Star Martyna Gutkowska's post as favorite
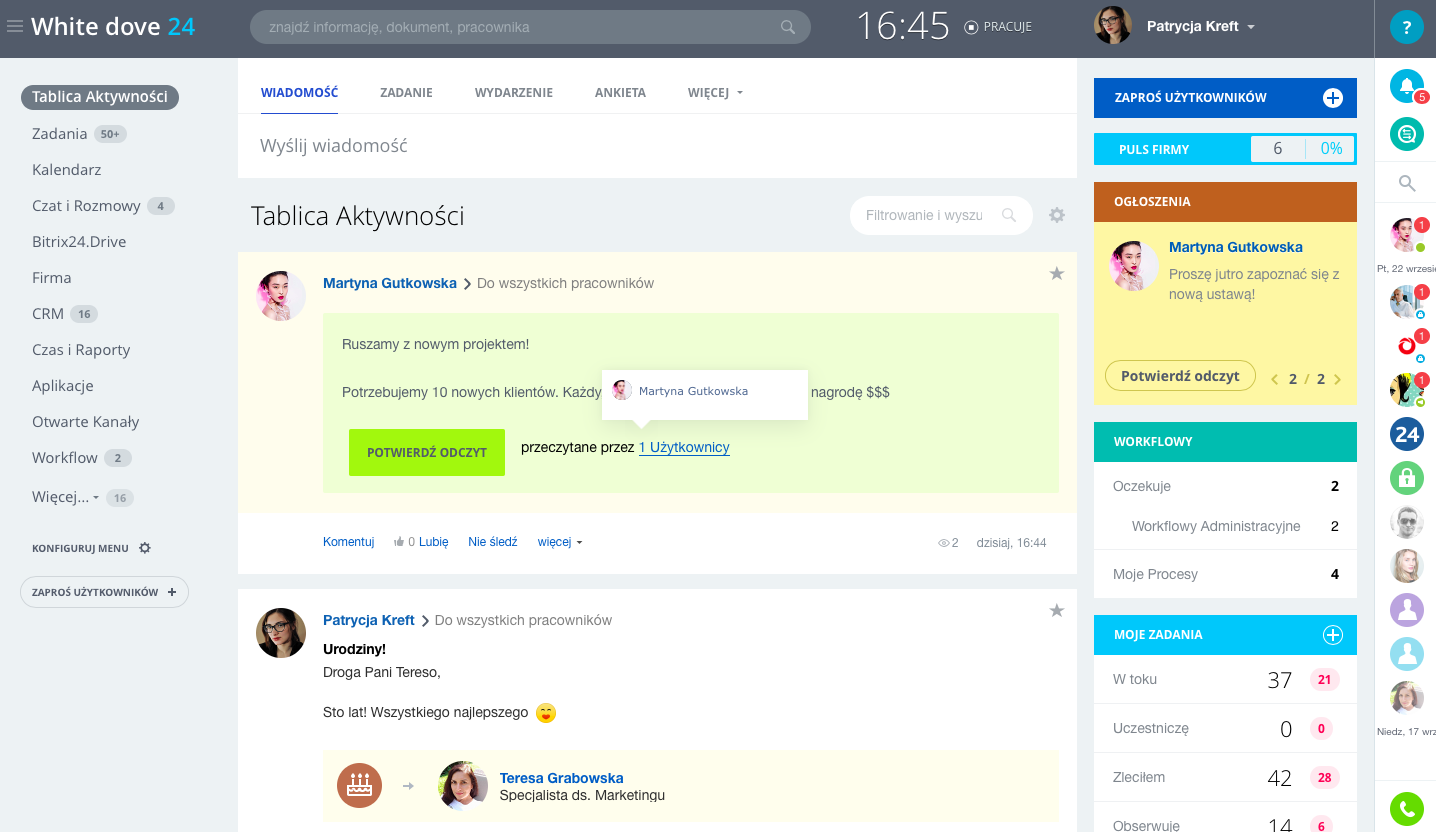 click(1056, 274)
